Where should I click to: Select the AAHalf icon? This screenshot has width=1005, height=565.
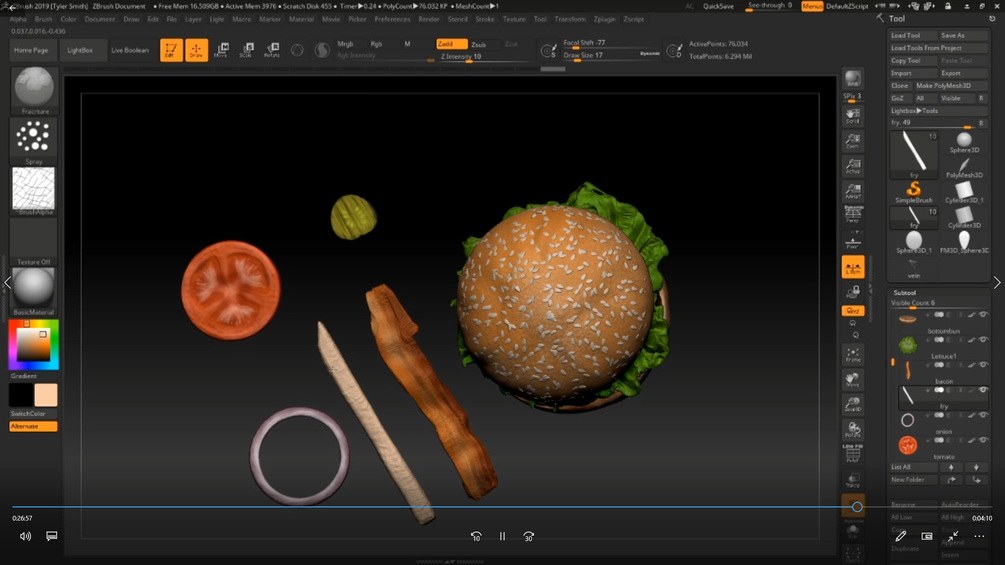click(x=852, y=191)
